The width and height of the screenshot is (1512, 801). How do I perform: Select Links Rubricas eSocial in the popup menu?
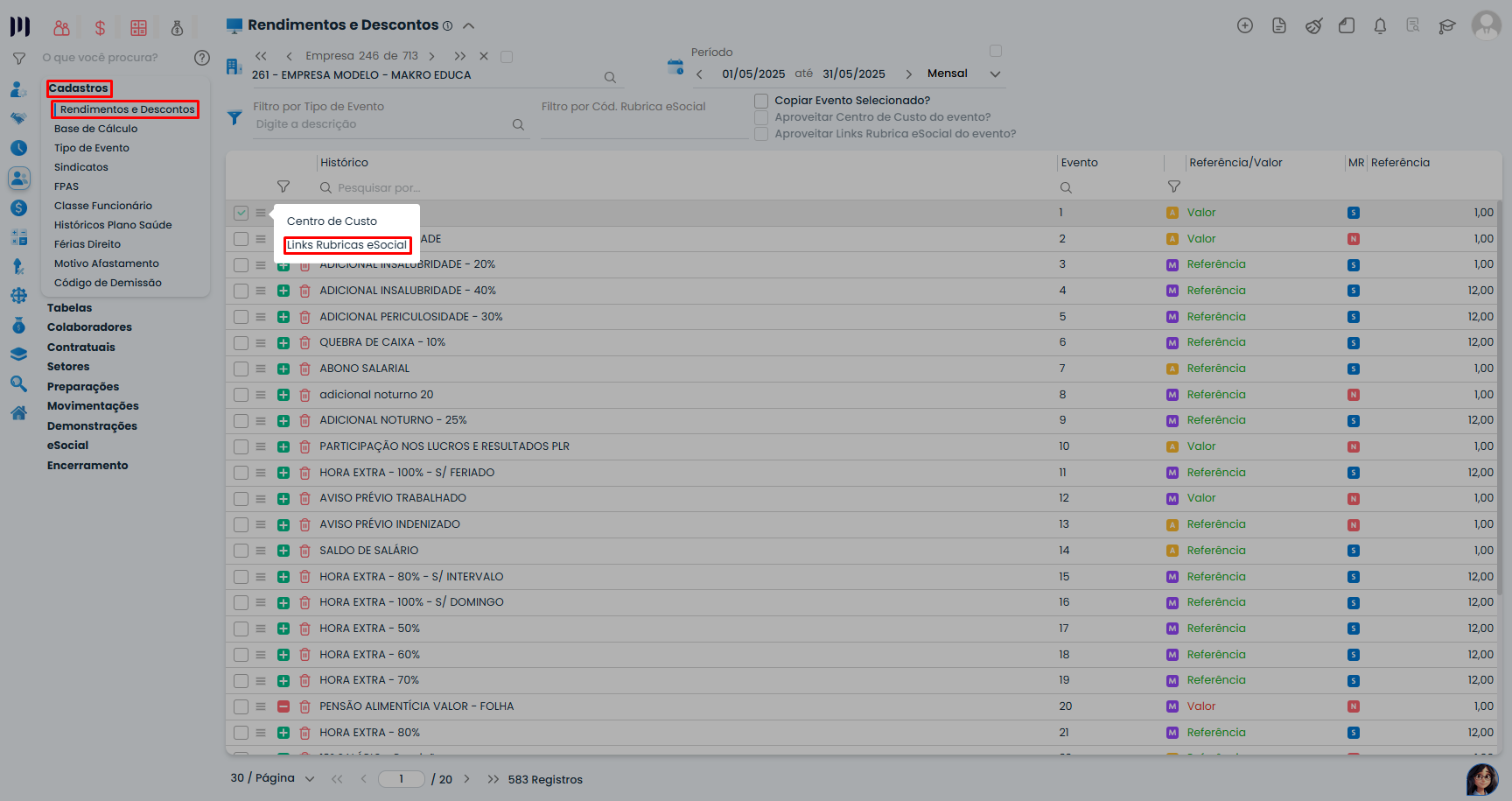click(347, 245)
